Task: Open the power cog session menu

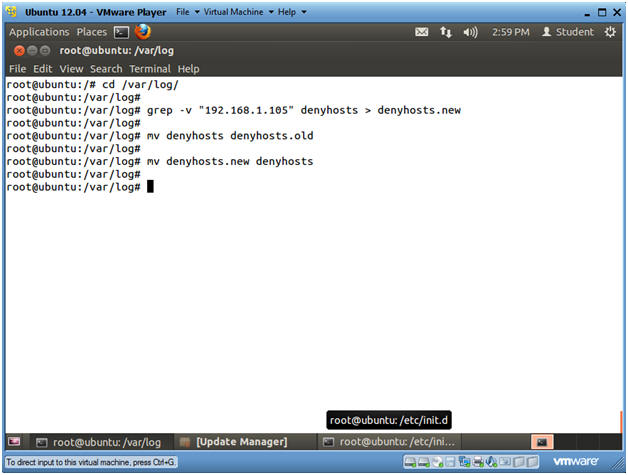Action: click(610, 32)
